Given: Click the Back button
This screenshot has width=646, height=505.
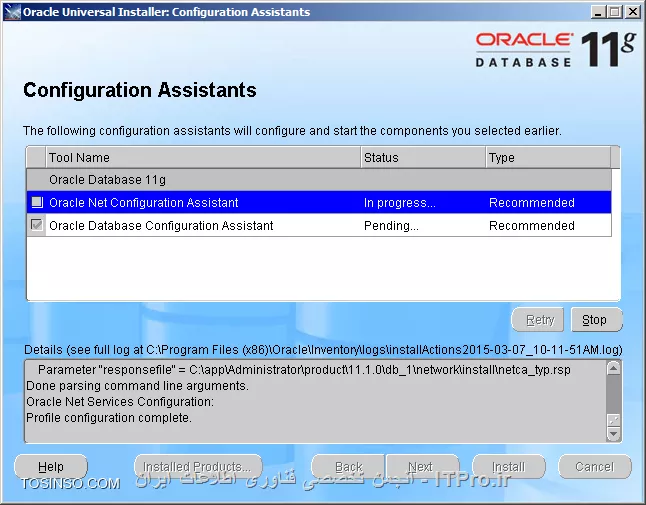Looking at the screenshot, I should [x=349, y=467].
